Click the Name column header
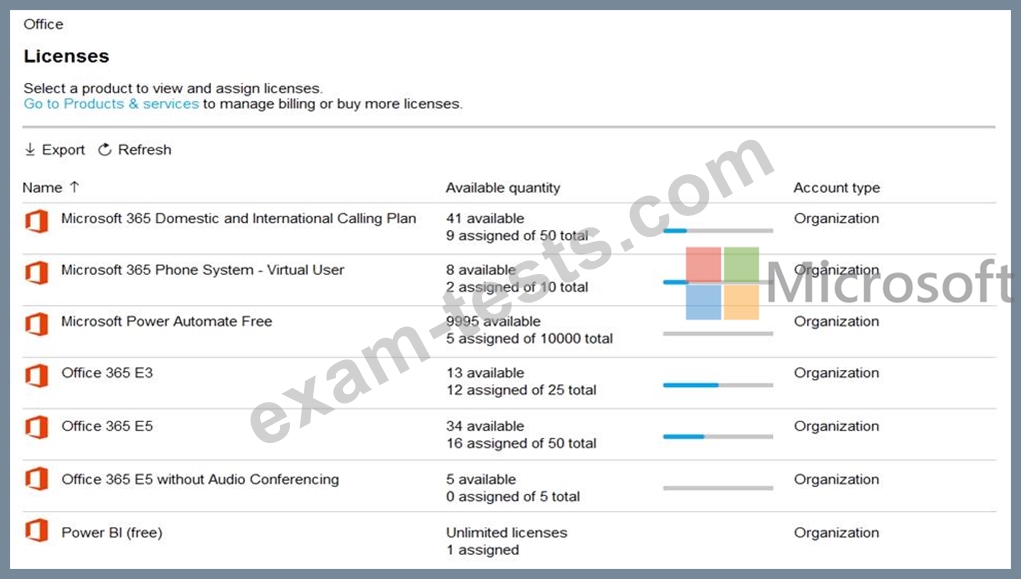This screenshot has height=579, width=1021. [x=42, y=188]
